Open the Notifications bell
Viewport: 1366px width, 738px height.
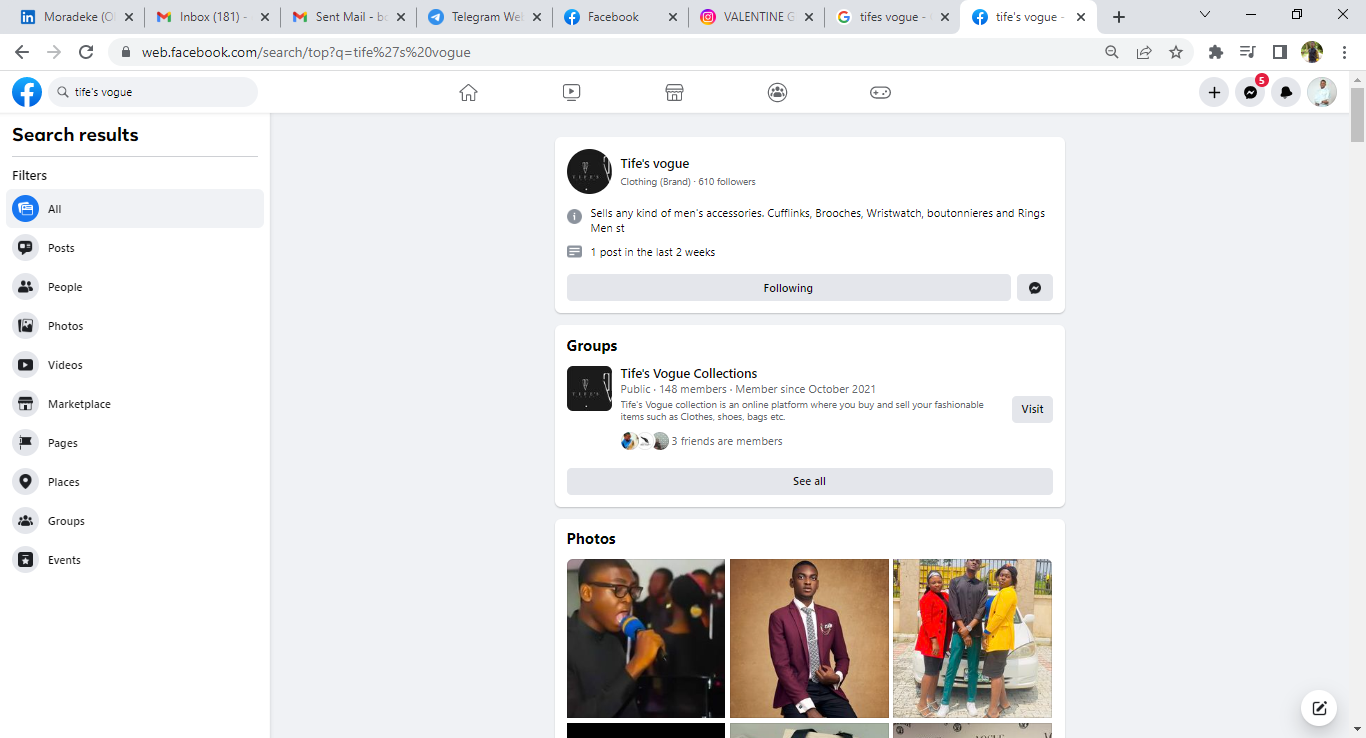coord(1286,92)
